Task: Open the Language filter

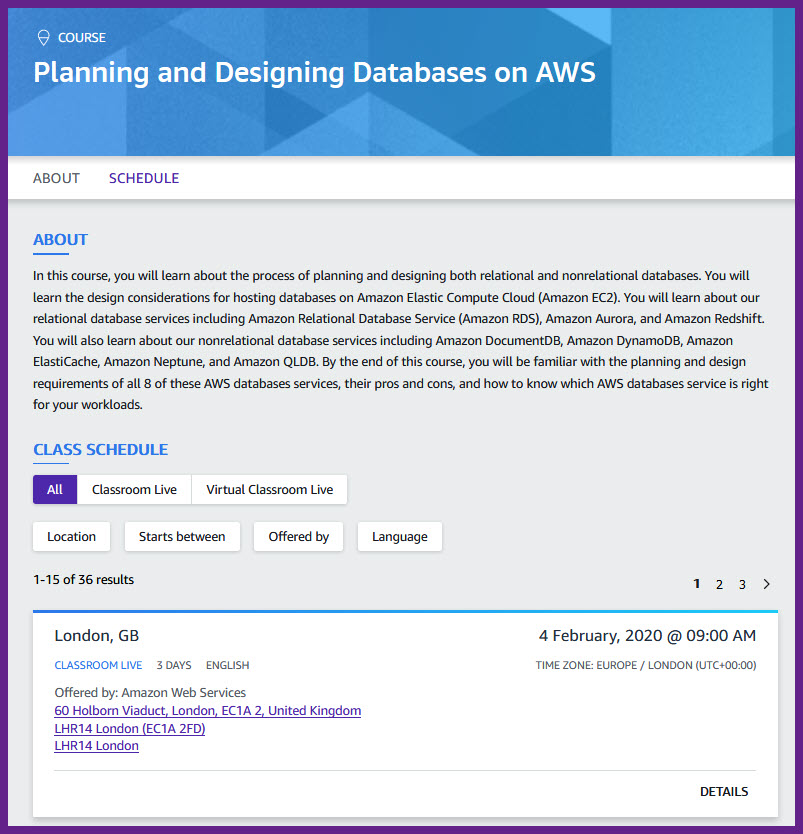Action: 399,536
